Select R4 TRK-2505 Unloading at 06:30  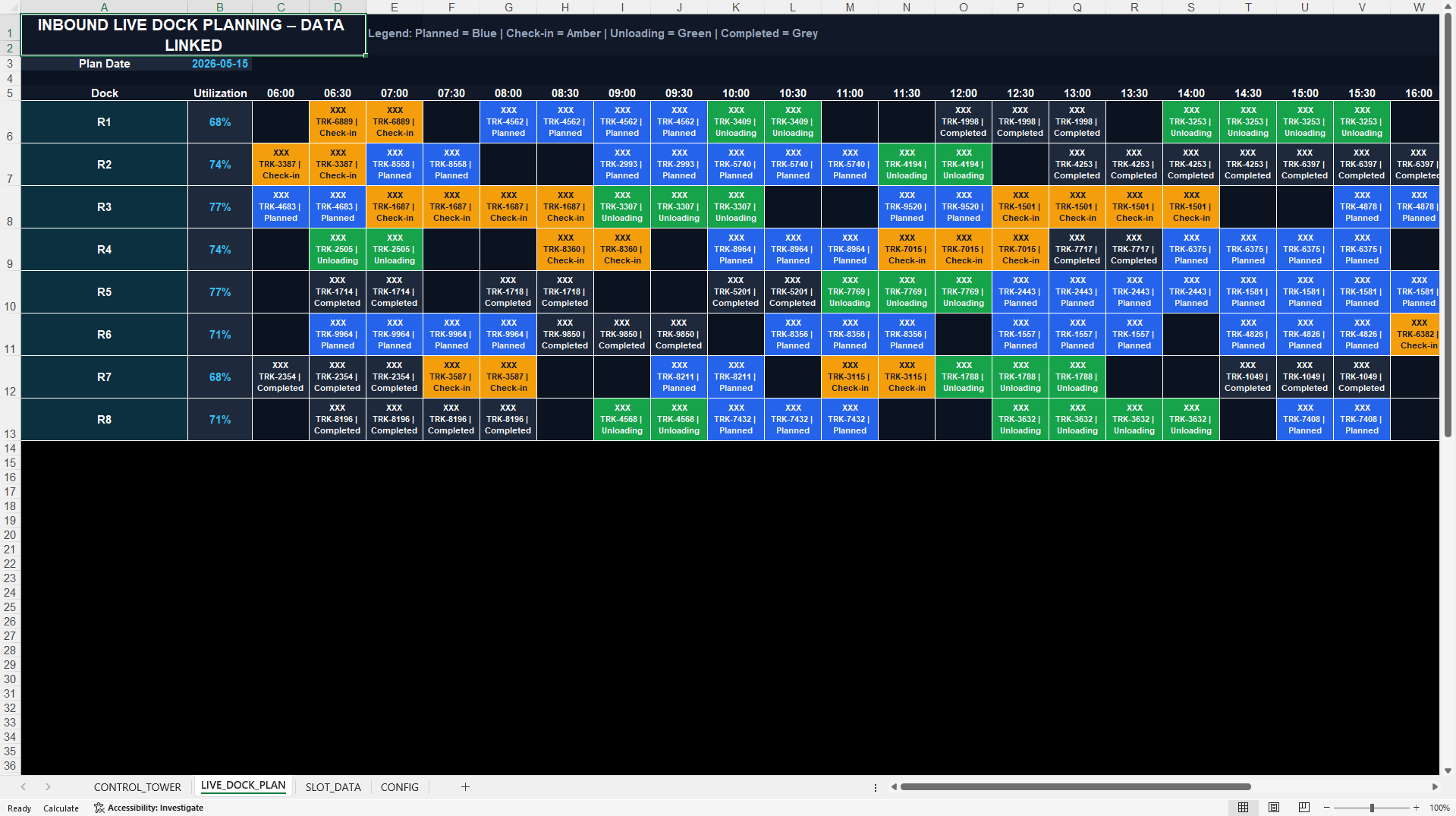pyautogui.click(x=338, y=250)
